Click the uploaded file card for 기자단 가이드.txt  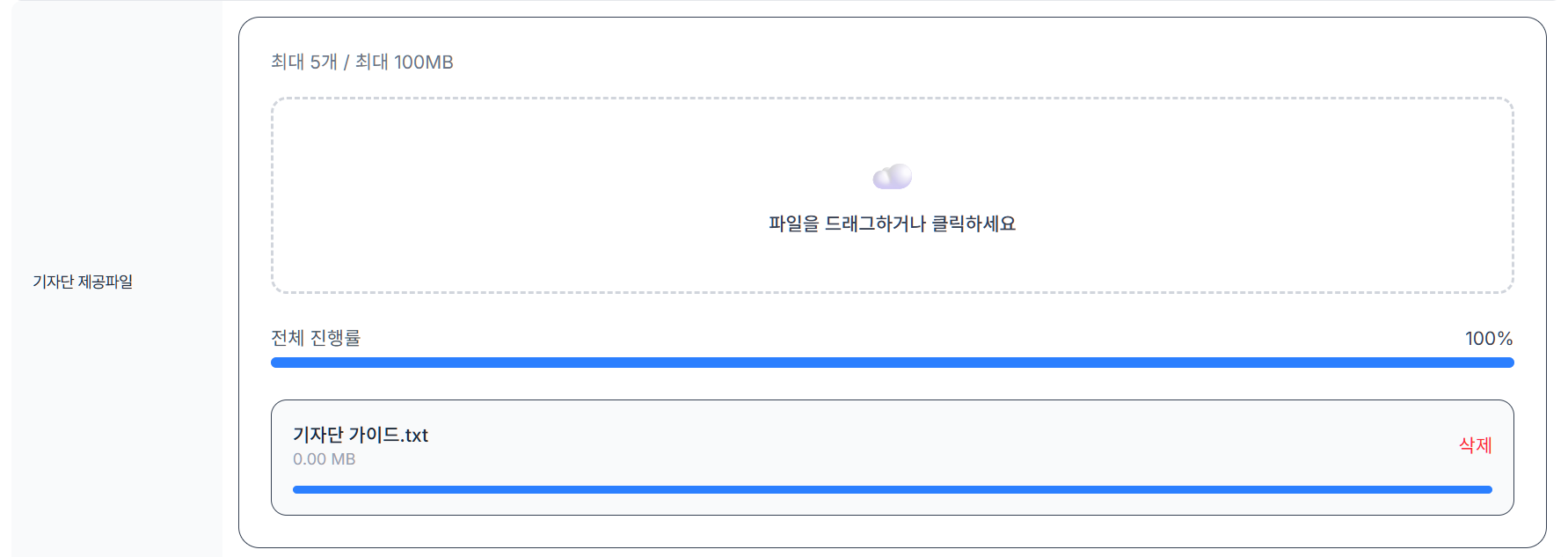pos(891,455)
